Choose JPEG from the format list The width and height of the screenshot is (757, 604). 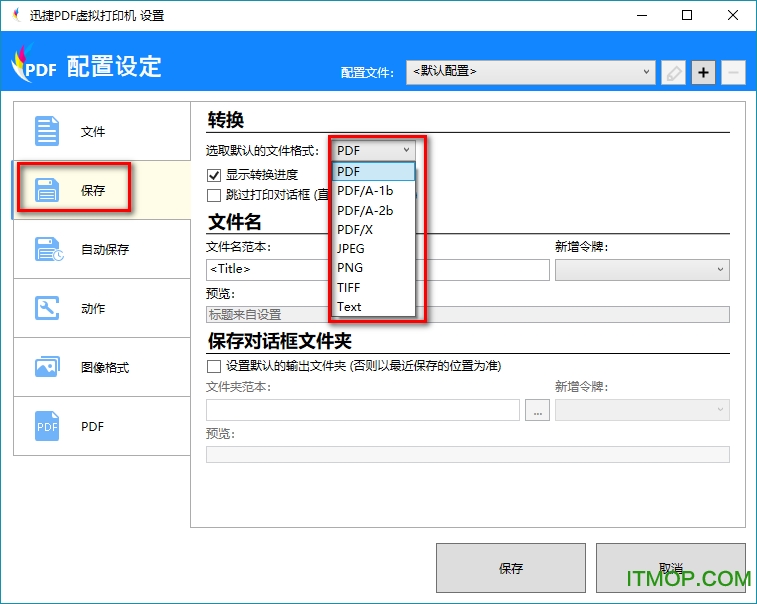tap(374, 249)
